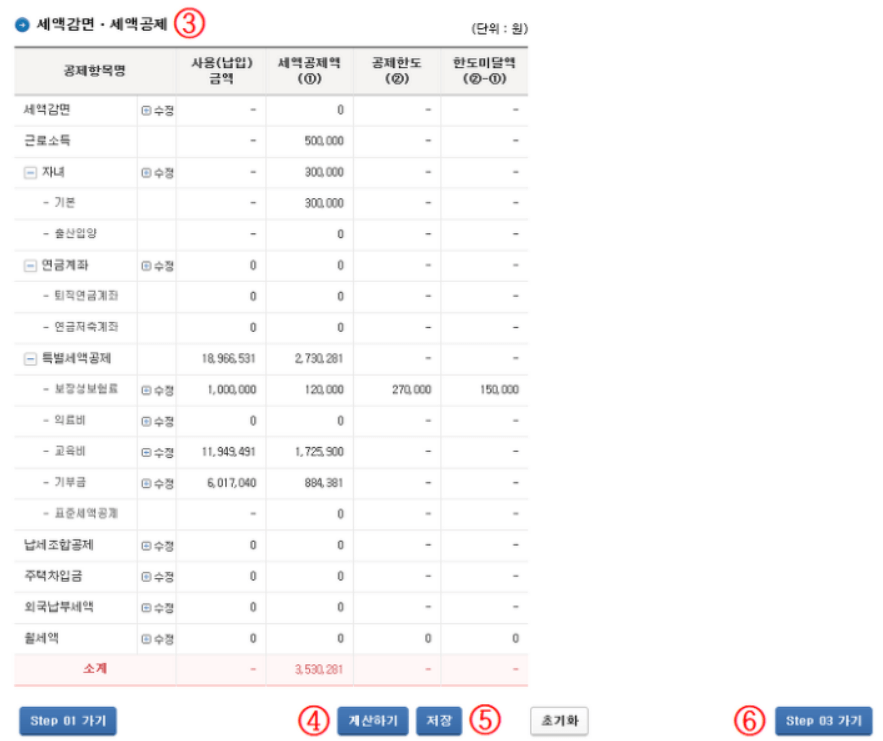Go to Step 03 button
This screenshot has width=883, height=741.
coord(823,721)
